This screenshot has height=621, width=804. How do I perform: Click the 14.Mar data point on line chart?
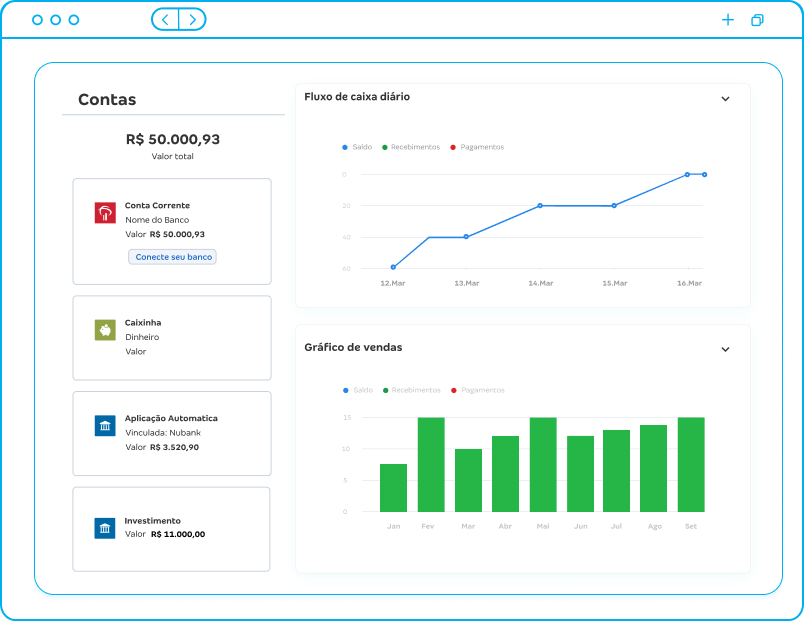[540, 205]
